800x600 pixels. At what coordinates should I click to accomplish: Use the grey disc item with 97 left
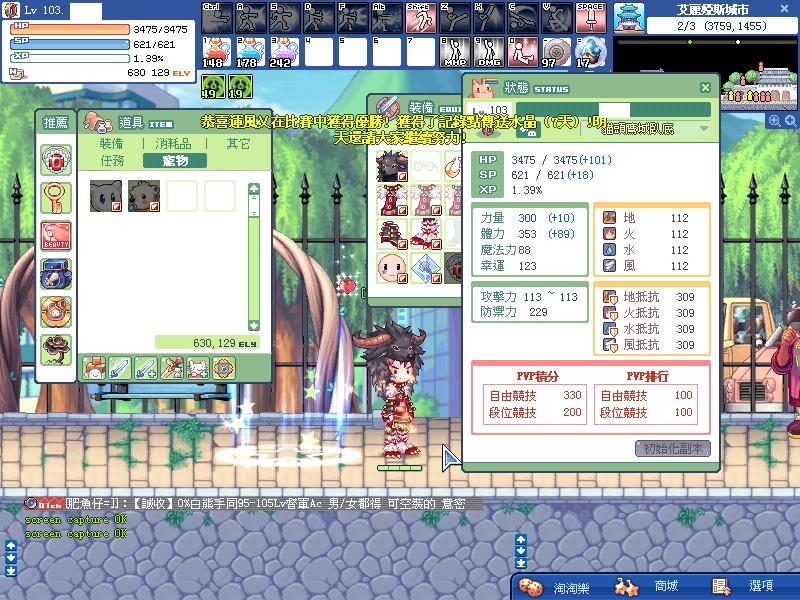(557, 52)
